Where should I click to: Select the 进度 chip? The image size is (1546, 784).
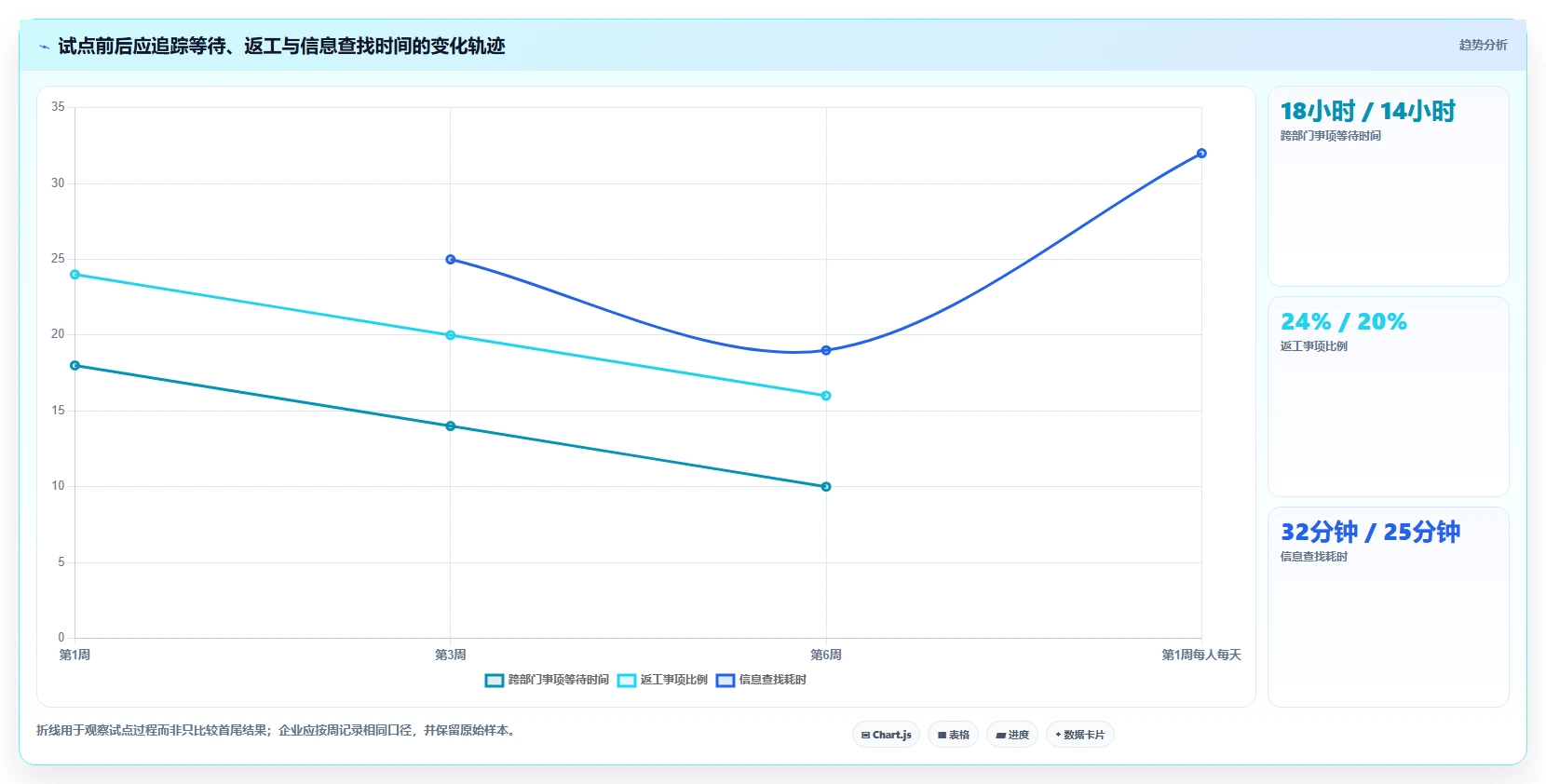tap(1012, 735)
